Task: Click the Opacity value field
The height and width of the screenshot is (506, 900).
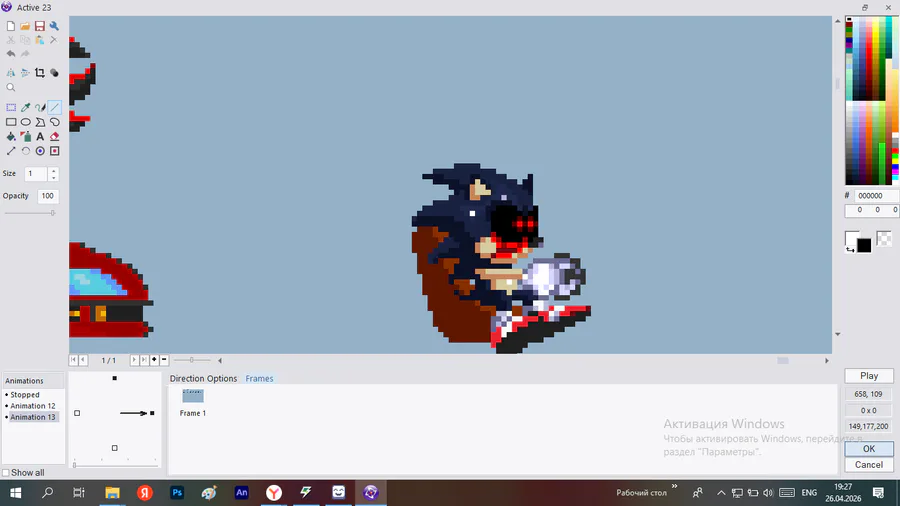Action: (48, 196)
